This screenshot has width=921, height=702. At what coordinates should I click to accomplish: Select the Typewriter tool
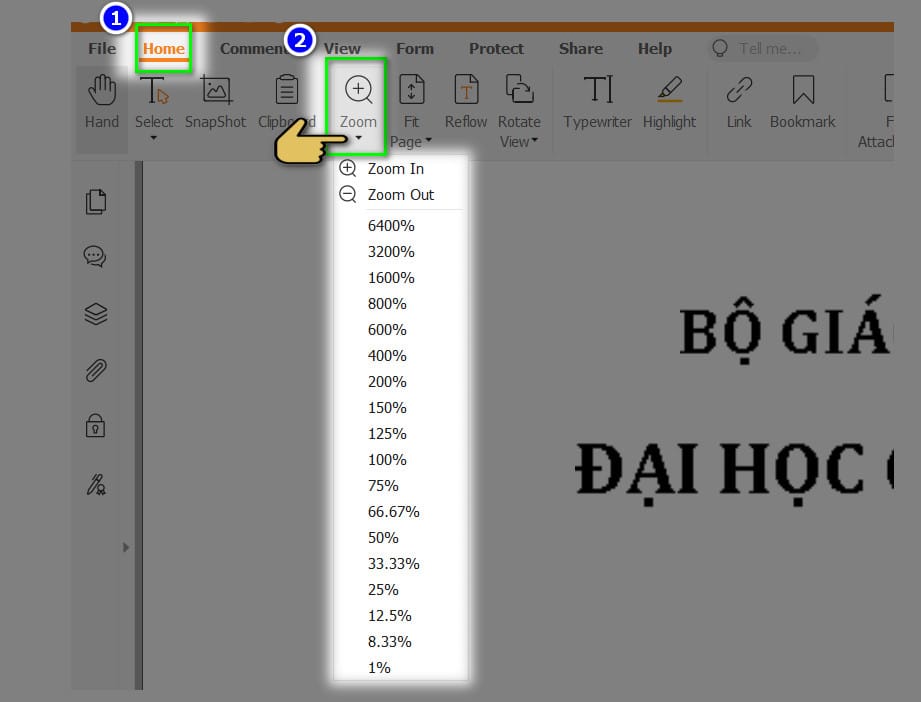[x=597, y=101]
